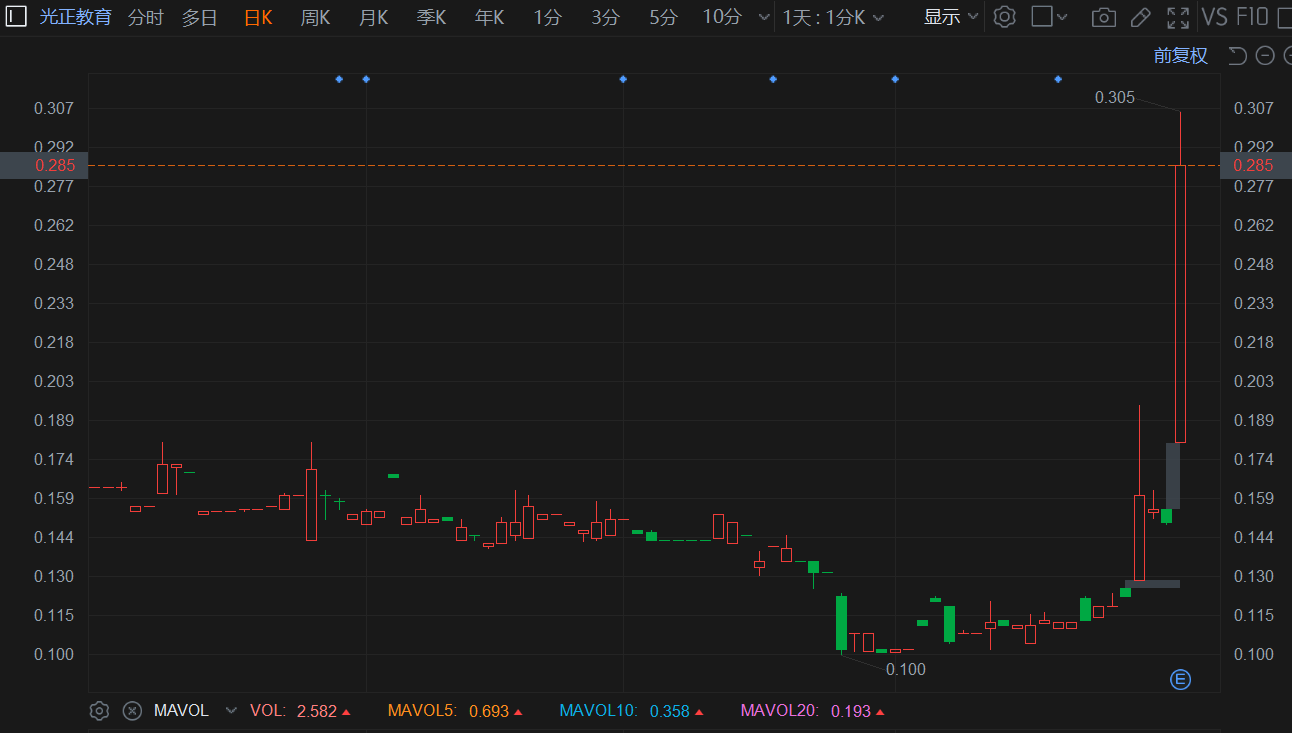Viewport: 1292px width, 733px height.
Task: Select the 周K weekly tab
Action: click(x=315, y=17)
